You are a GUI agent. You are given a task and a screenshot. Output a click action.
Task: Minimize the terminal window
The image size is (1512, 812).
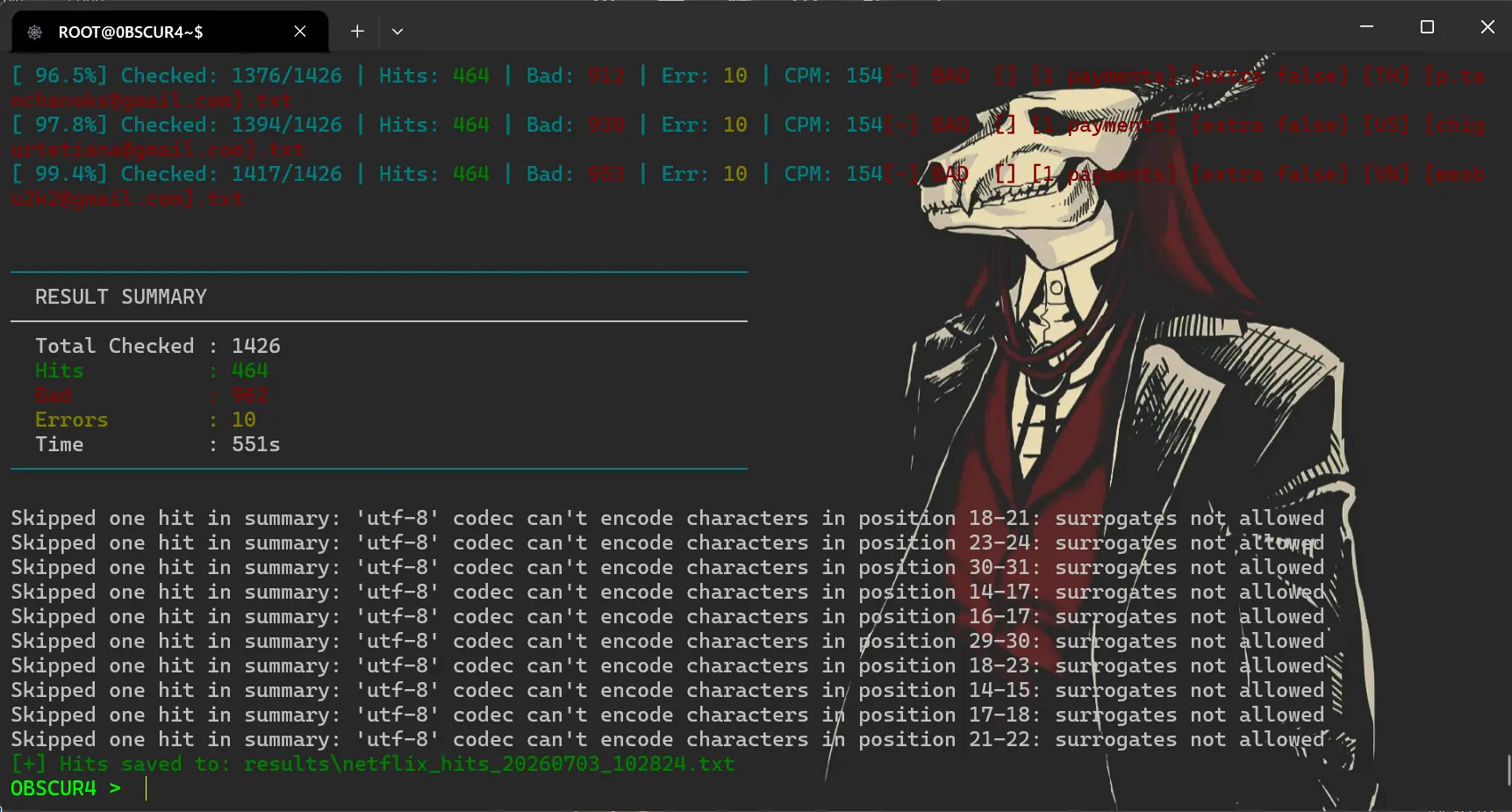pos(1366,27)
